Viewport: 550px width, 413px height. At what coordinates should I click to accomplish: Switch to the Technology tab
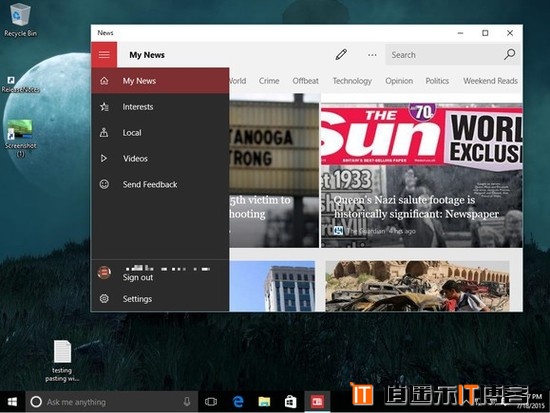[x=352, y=81]
